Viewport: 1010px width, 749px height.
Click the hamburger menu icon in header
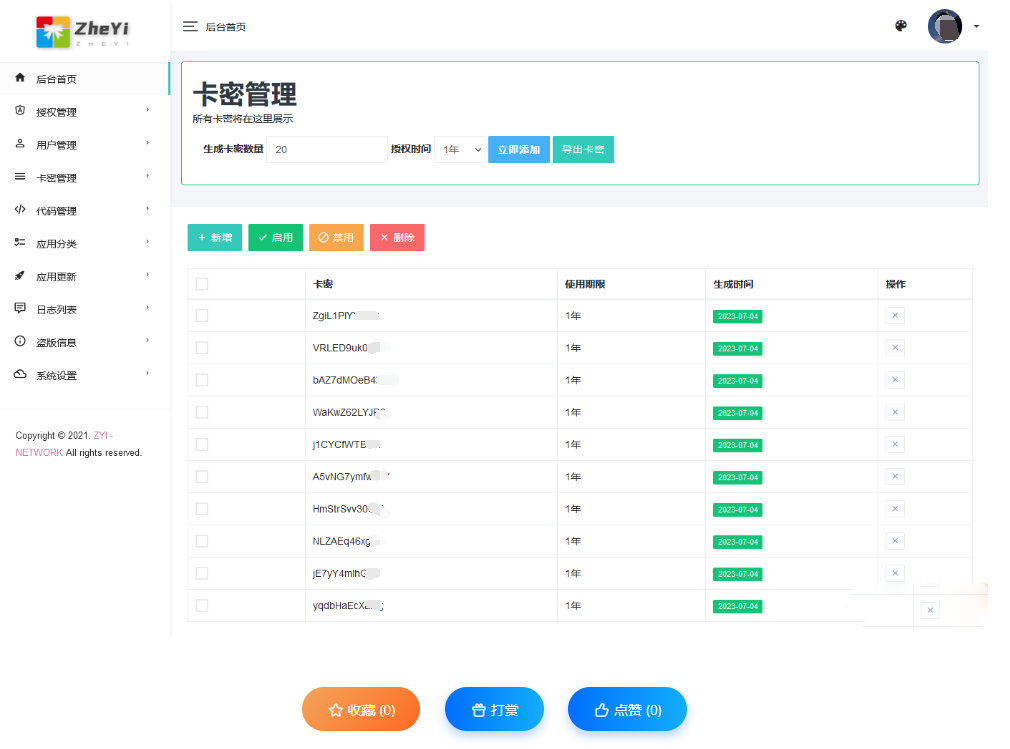[x=190, y=27]
